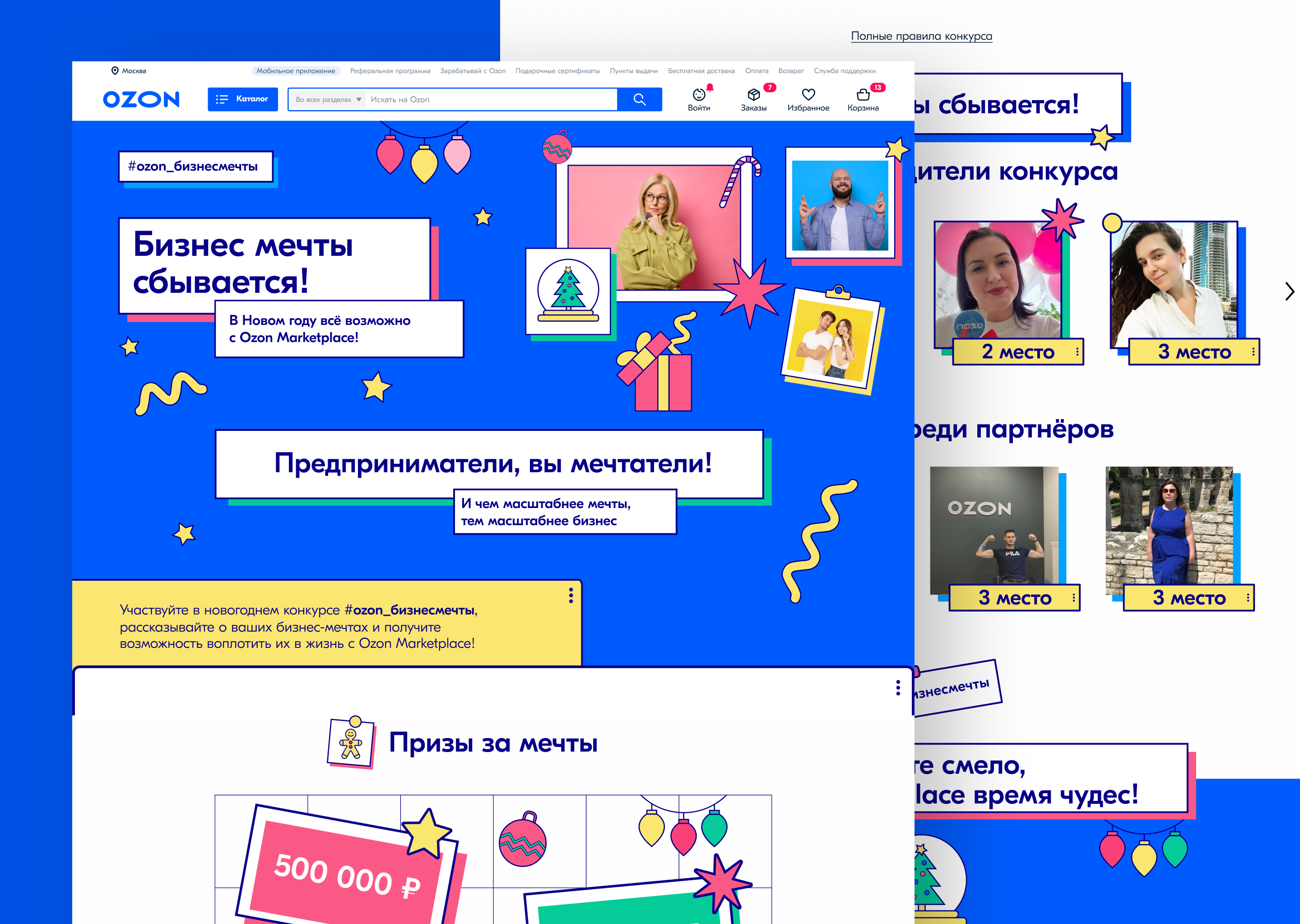This screenshot has width=1300, height=924.
Task: Select 'Мобильное приложение' in top menu
Action: [x=295, y=70]
